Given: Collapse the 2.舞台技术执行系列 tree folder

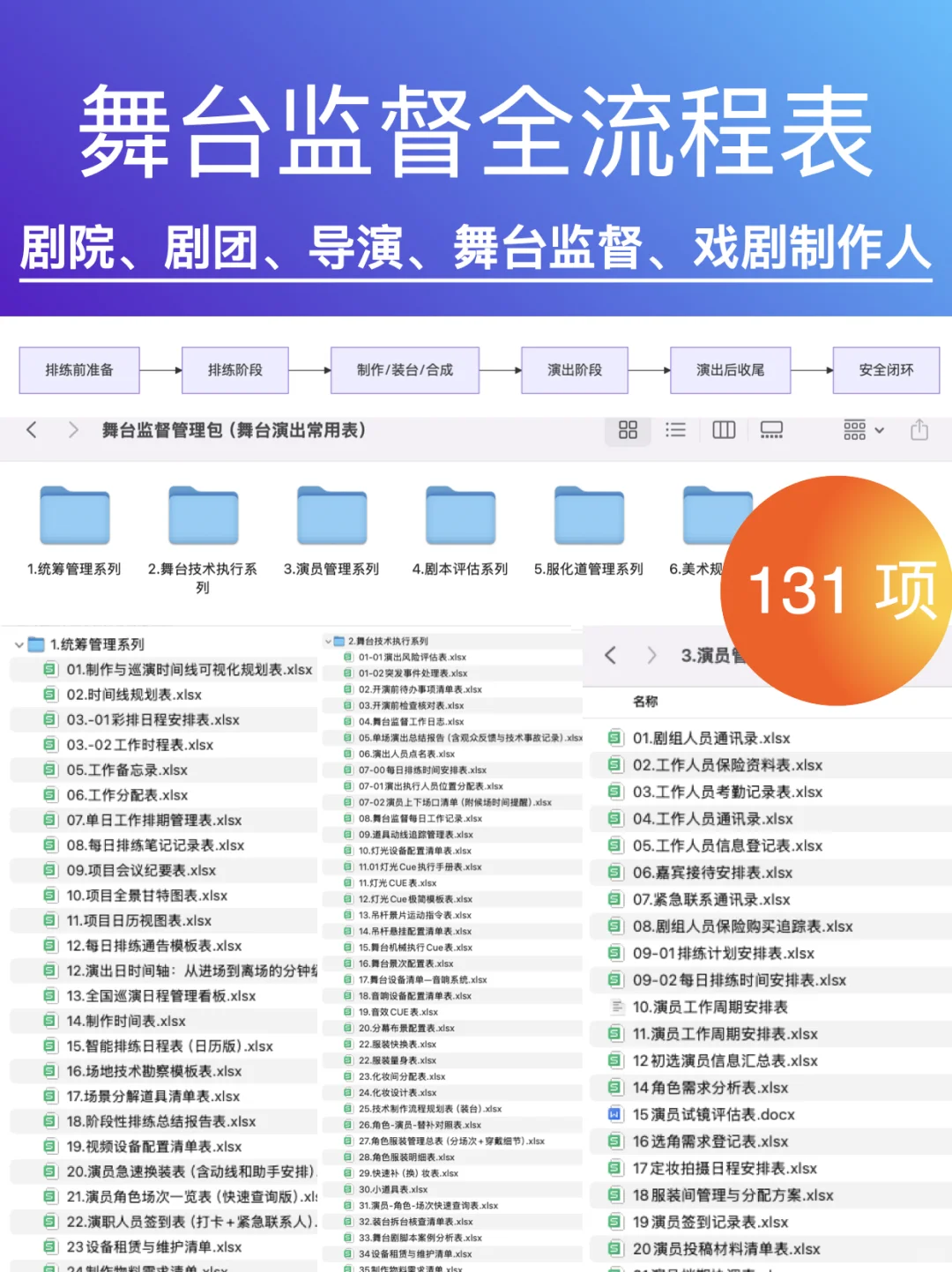Looking at the screenshot, I should [x=328, y=642].
